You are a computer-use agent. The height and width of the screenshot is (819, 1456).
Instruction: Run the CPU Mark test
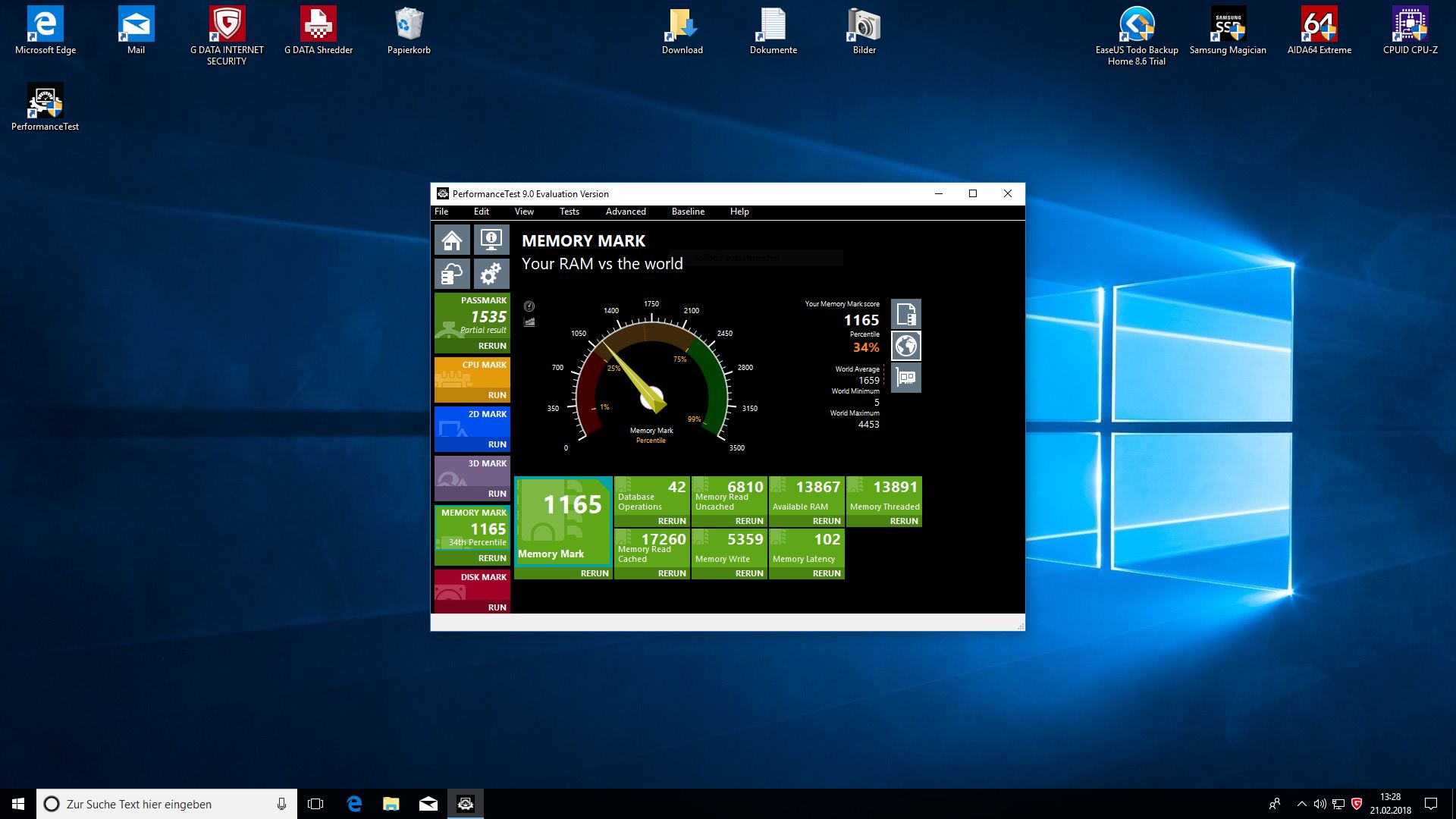click(497, 395)
